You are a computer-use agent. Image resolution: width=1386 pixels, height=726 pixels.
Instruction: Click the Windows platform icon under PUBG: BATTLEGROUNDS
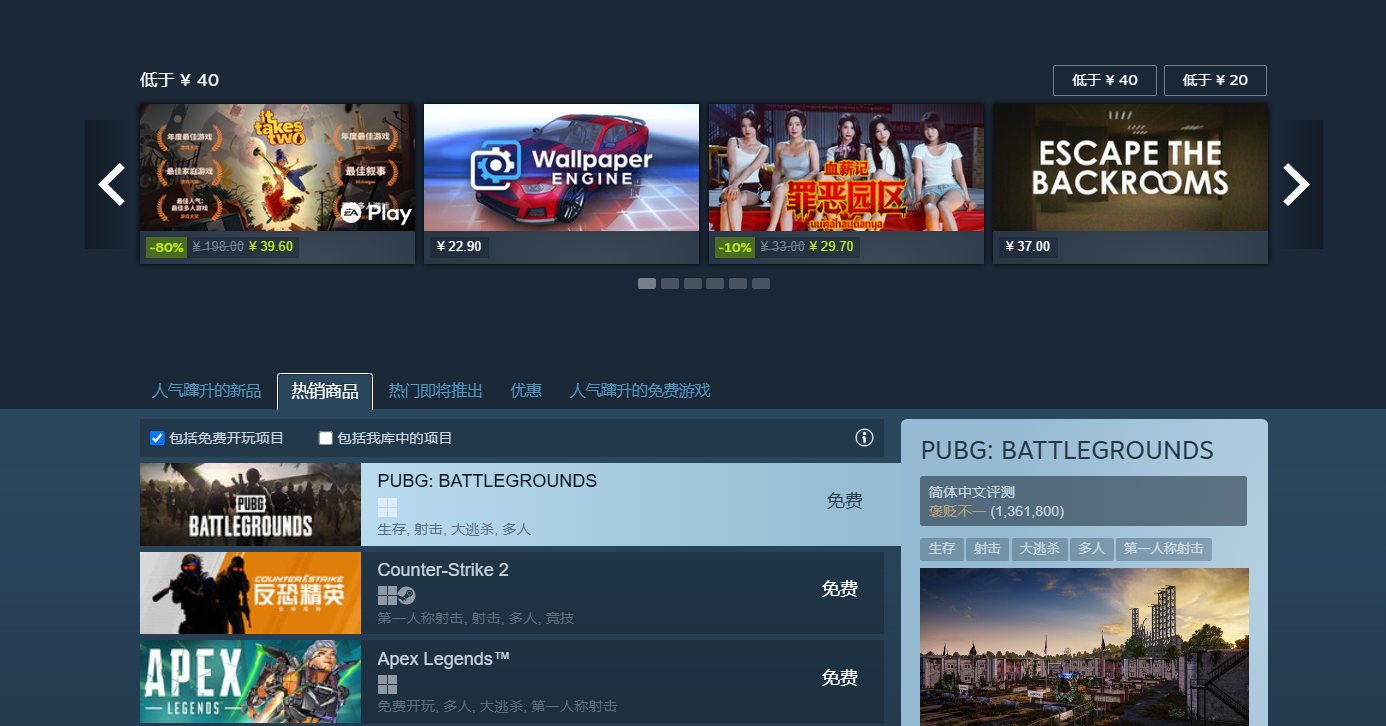coord(387,507)
